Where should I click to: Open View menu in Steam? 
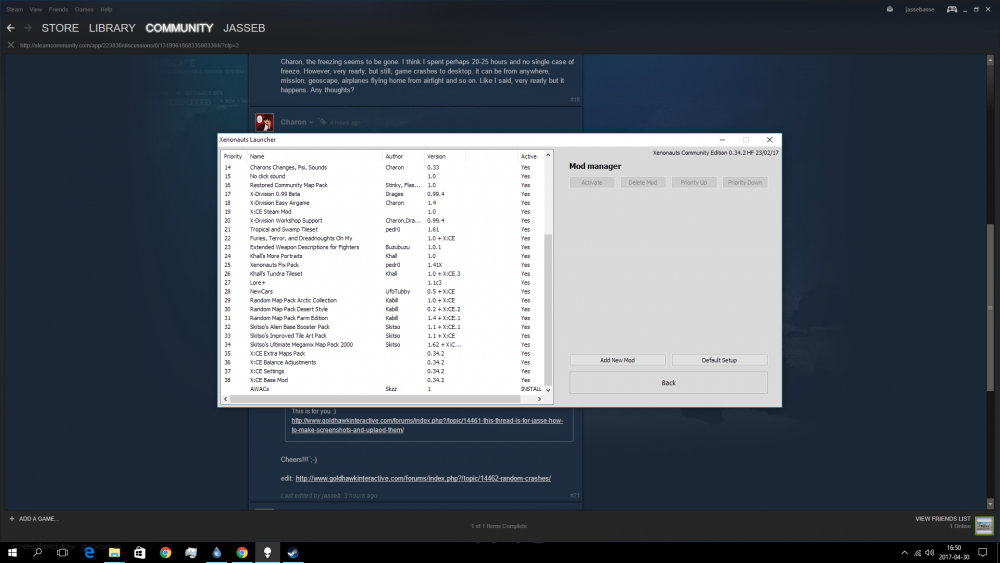click(36, 10)
